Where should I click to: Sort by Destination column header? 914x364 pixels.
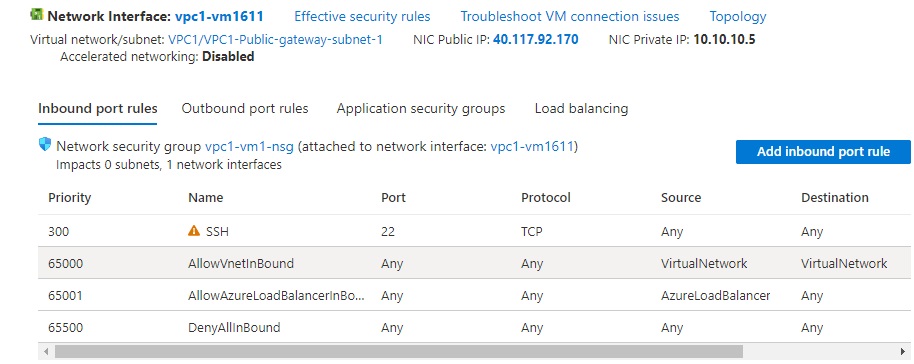click(835, 198)
